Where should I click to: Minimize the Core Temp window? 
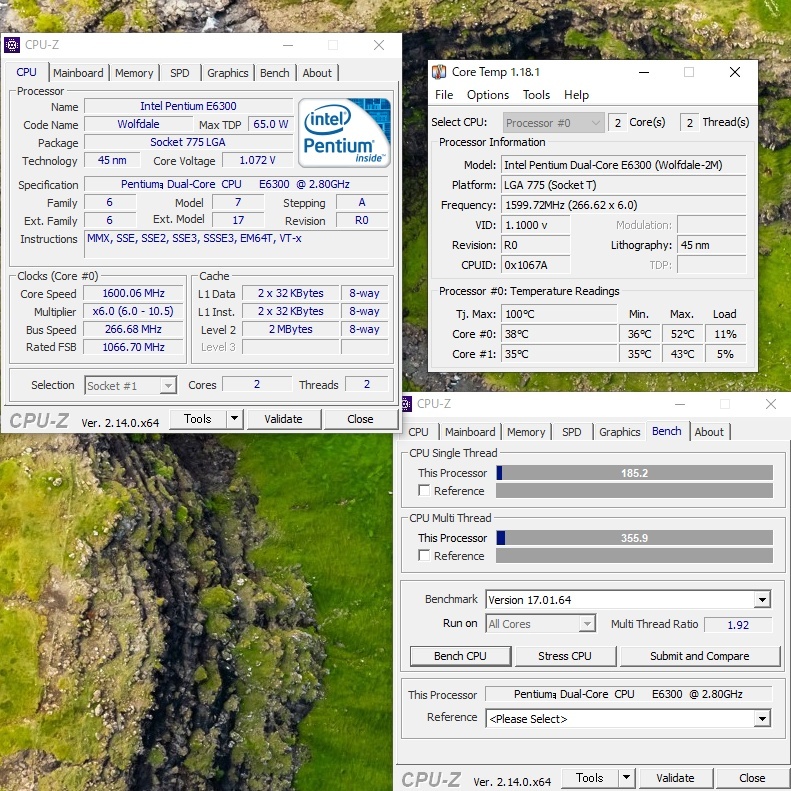coord(644,72)
